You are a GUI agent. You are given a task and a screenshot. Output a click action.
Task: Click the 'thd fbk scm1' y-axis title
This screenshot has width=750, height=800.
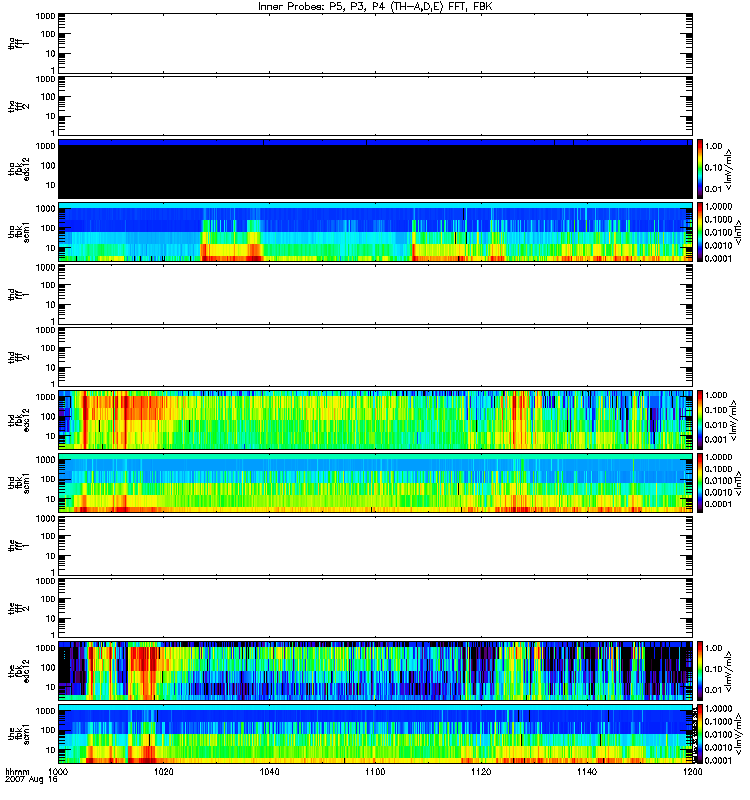pyautogui.click(x=19, y=483)
